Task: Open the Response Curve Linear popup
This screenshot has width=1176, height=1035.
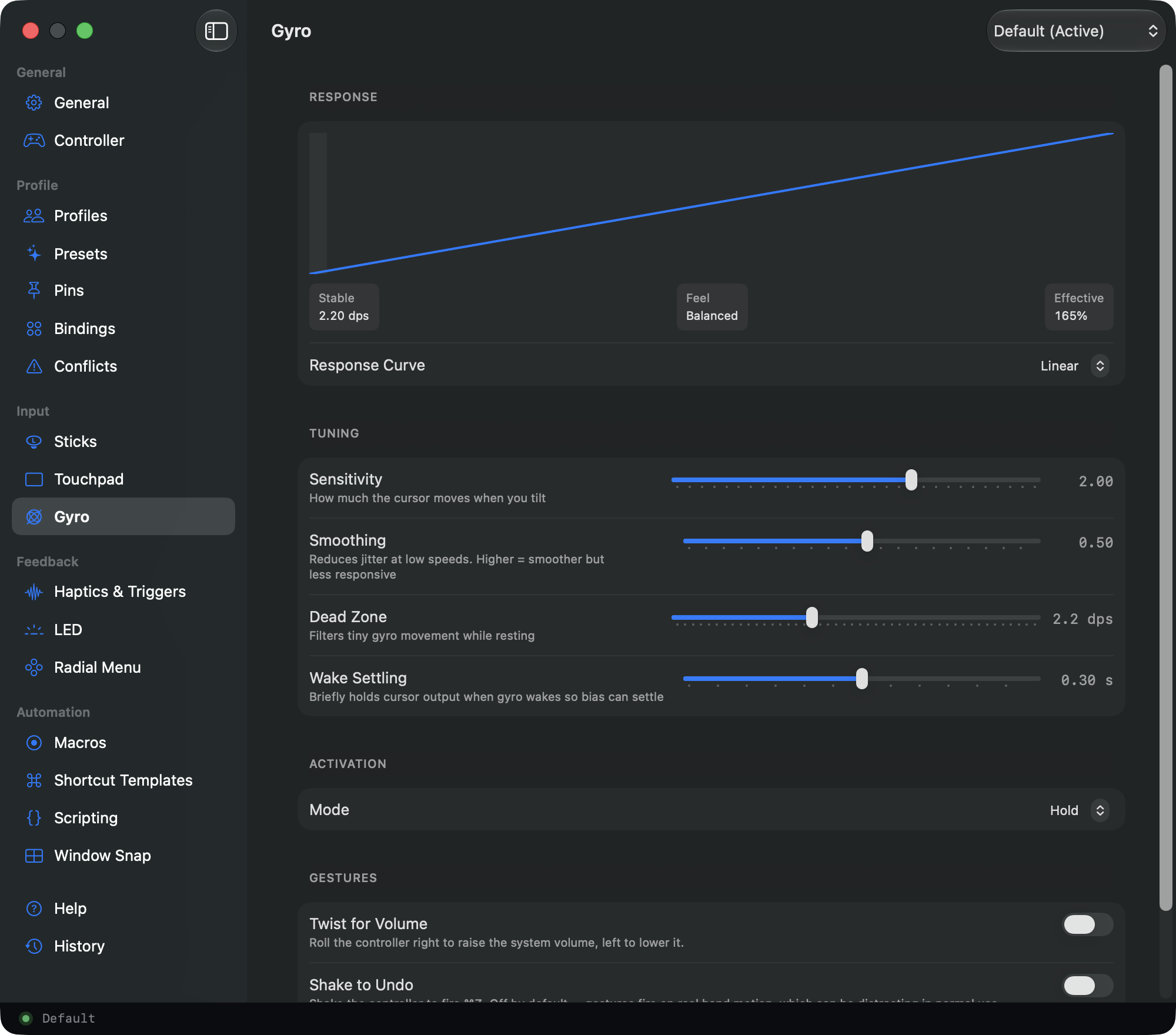Action: click(1074, 366)
